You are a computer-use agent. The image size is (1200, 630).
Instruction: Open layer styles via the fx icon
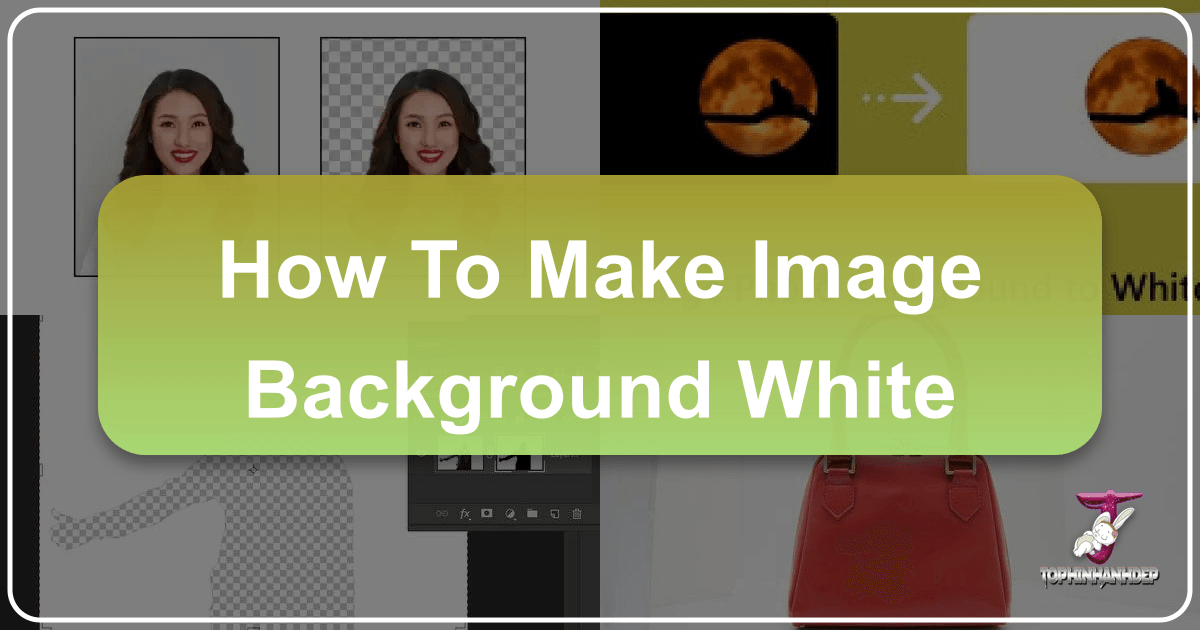(x=465, y=513)
